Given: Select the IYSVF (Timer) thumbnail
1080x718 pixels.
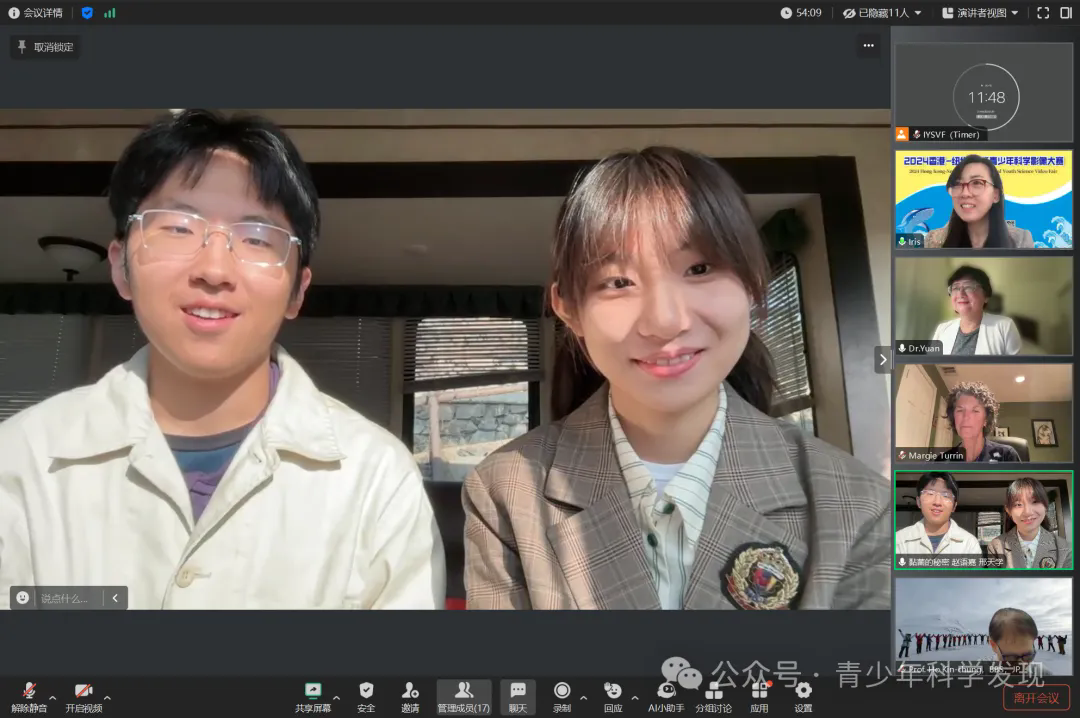Looking at the screenshot, I should coord(984,92).
